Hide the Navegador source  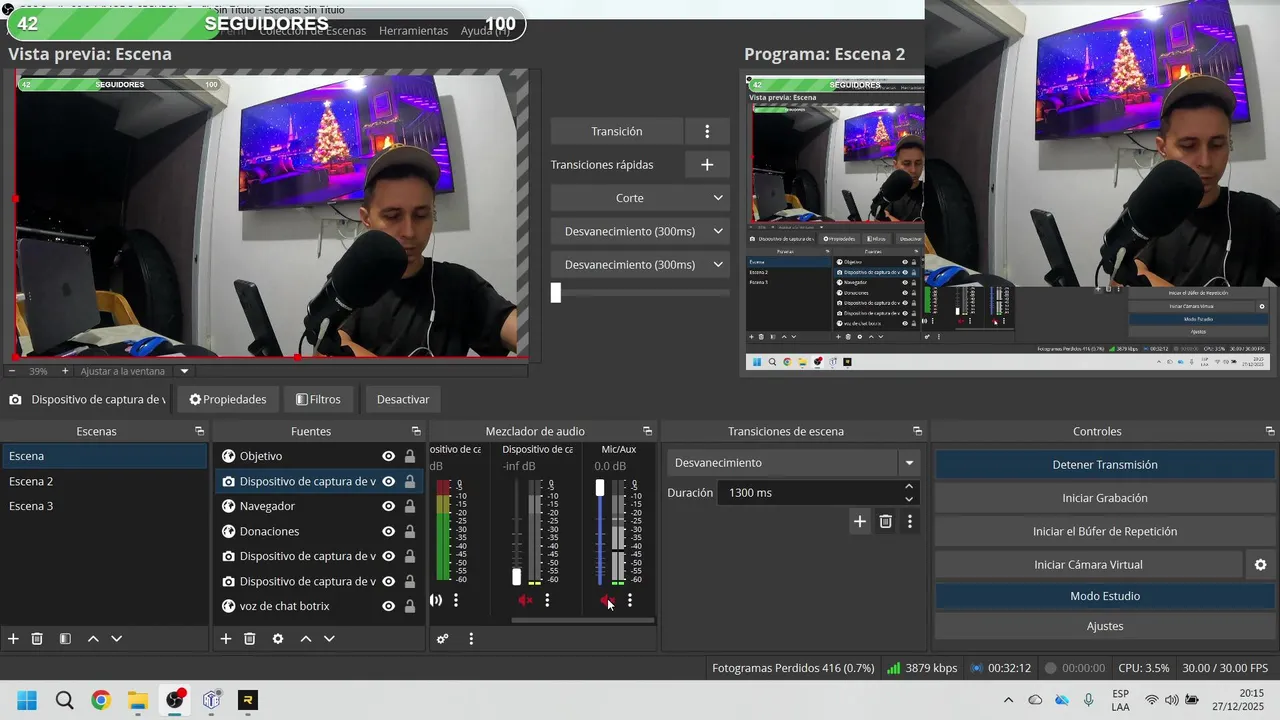(x=388, y=506)
